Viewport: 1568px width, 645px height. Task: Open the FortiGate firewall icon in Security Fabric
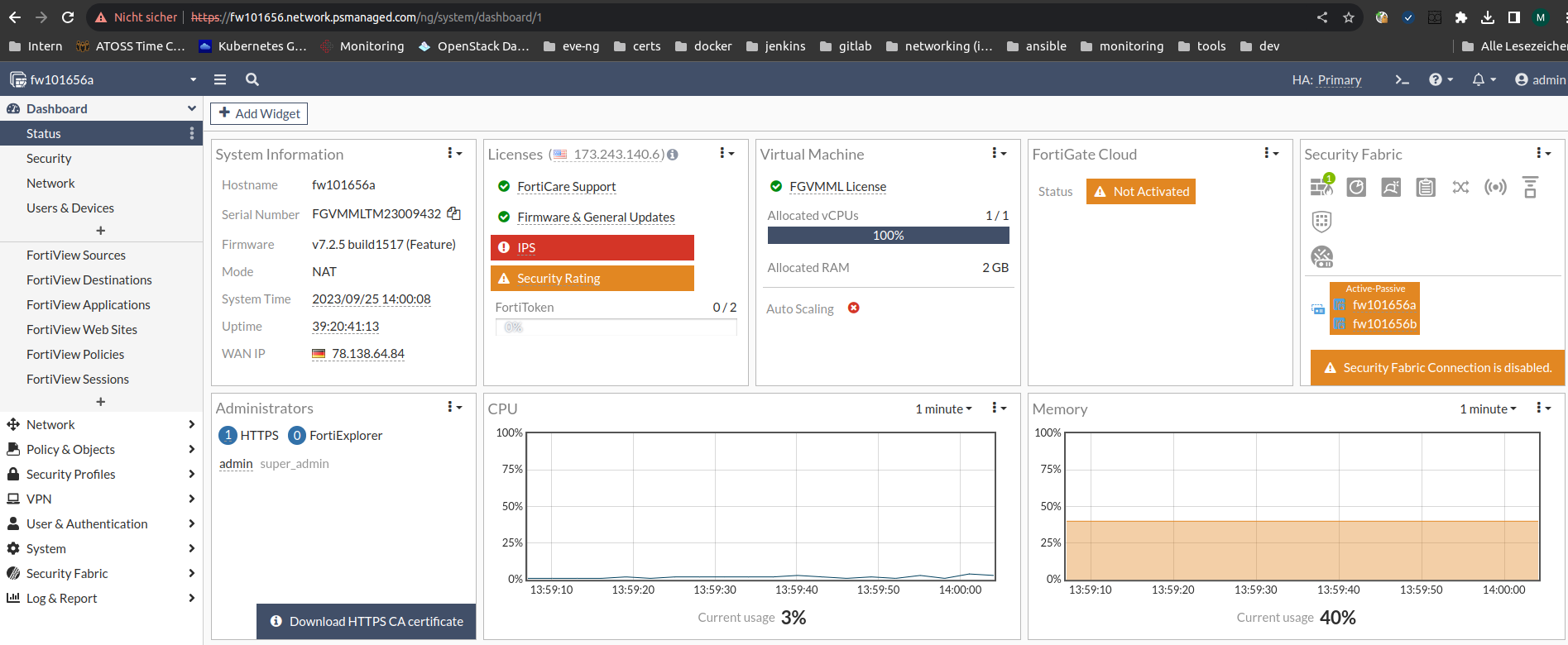(1321, 187)
